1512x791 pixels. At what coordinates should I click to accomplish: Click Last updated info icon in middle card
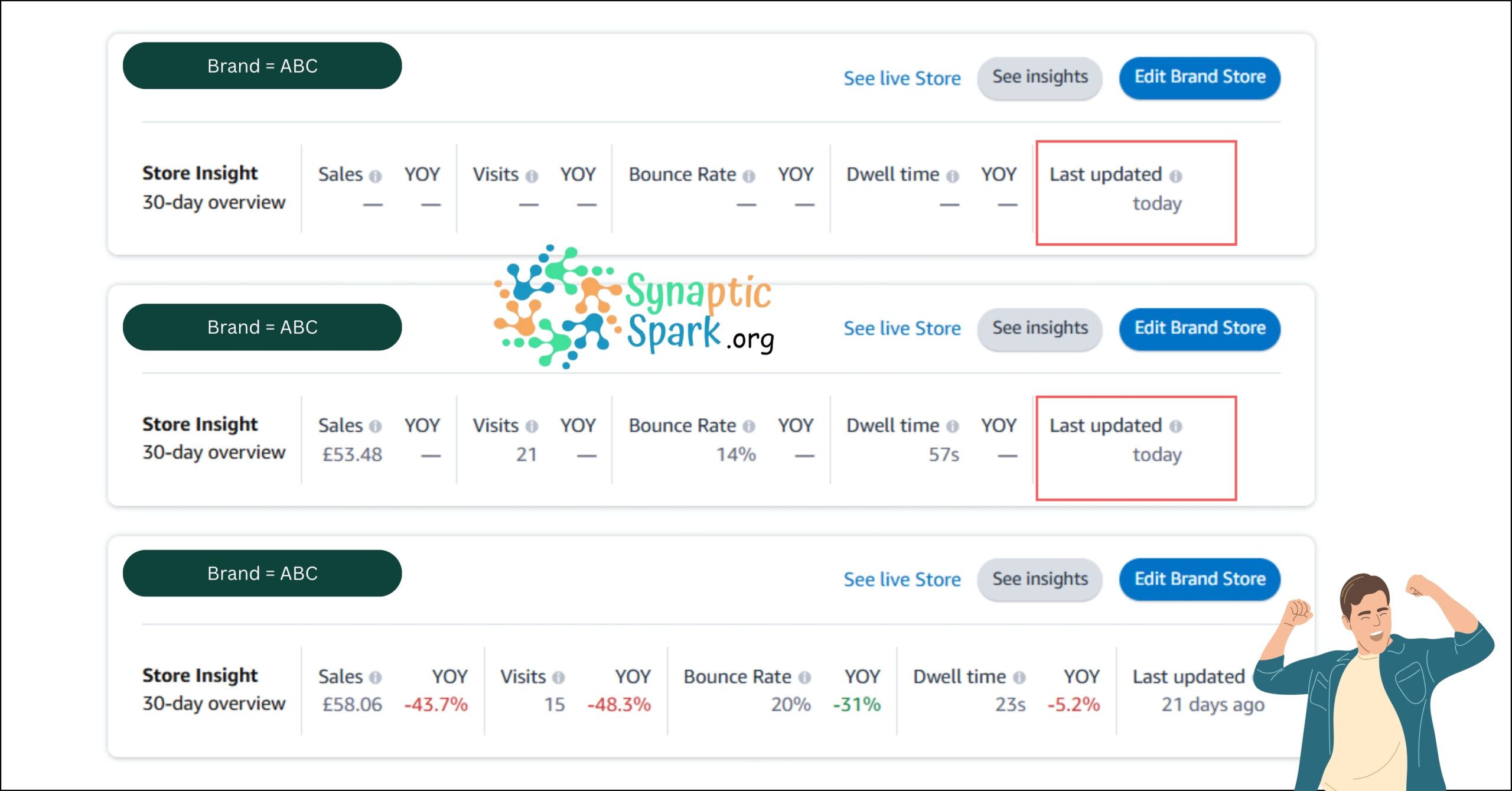click(x=1175, y=427)
